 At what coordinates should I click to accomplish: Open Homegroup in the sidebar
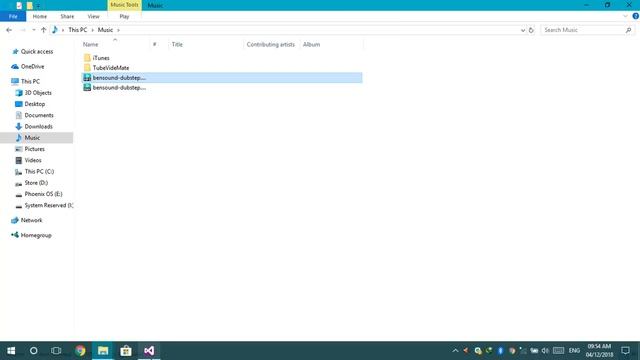[x=36, y=236]
